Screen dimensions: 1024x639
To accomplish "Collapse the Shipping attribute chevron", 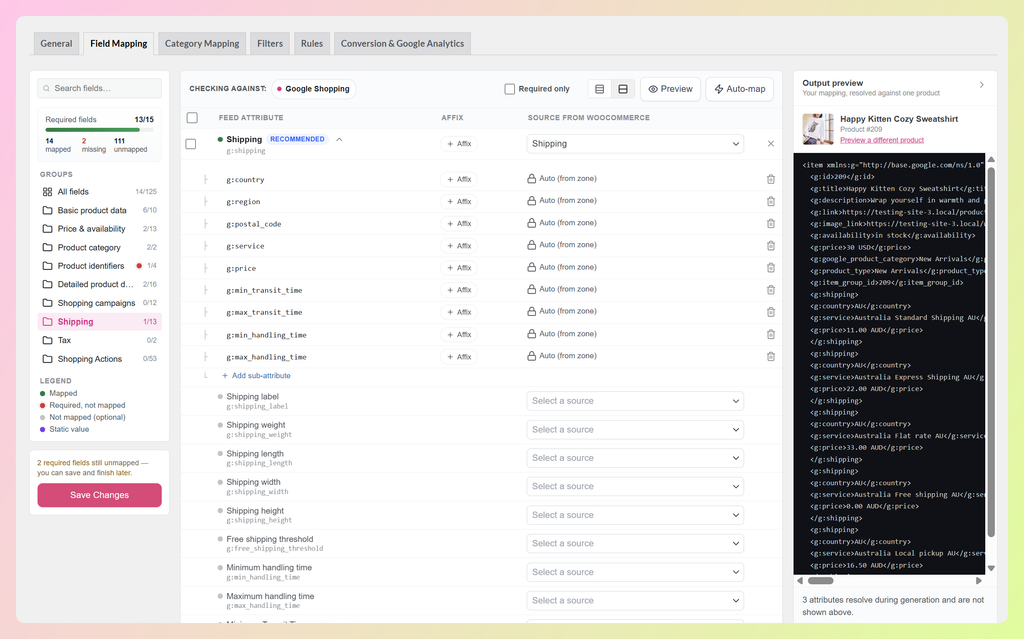I will pyautogui.click(x=339, y=139).
